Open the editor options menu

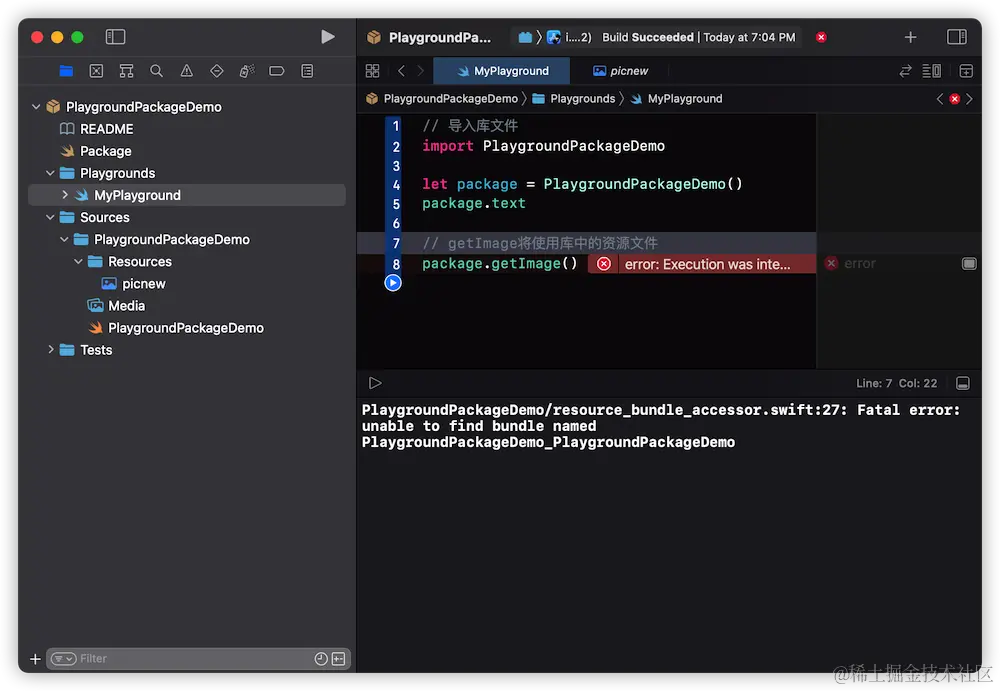coord(931,71)
